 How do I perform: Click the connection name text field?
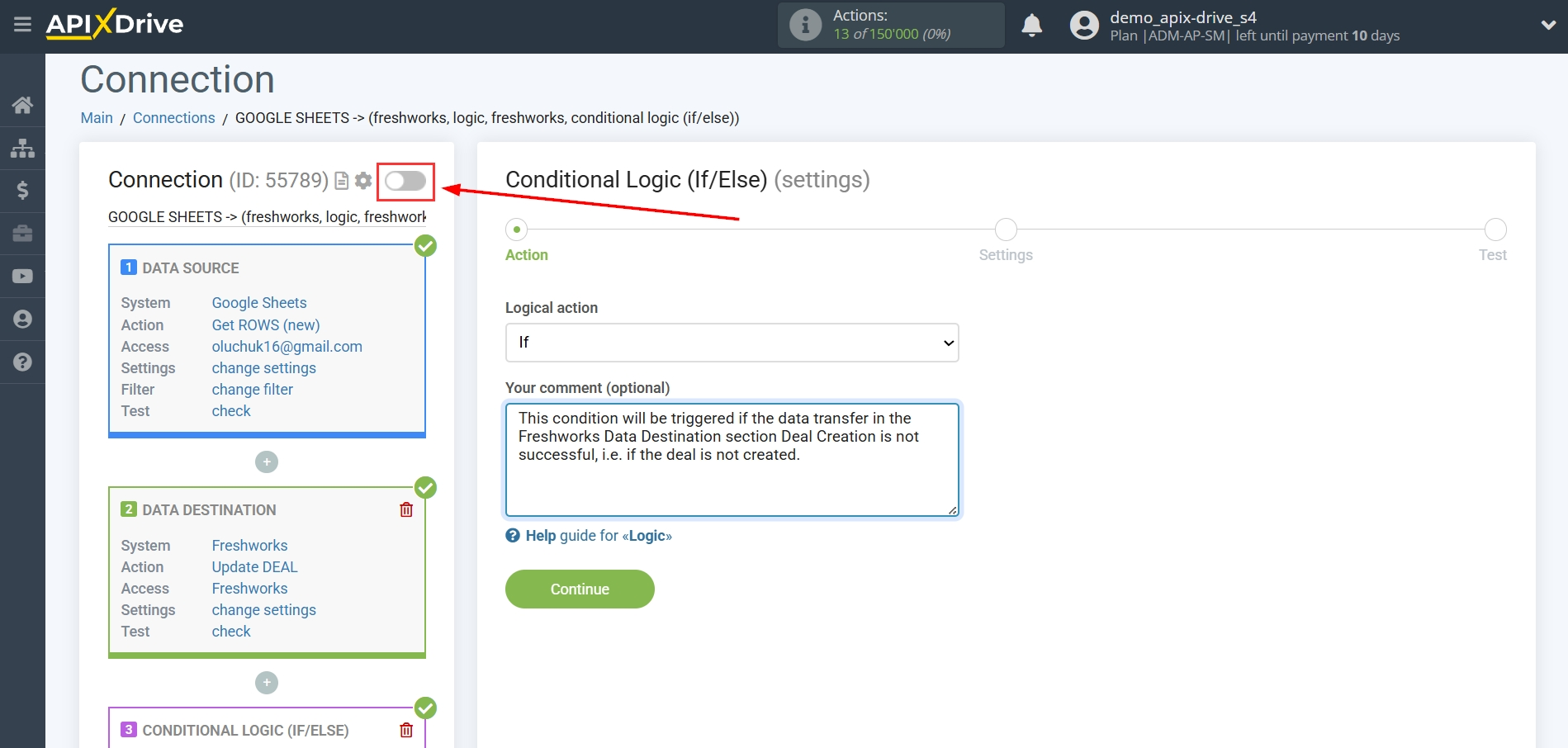(267, 217)
